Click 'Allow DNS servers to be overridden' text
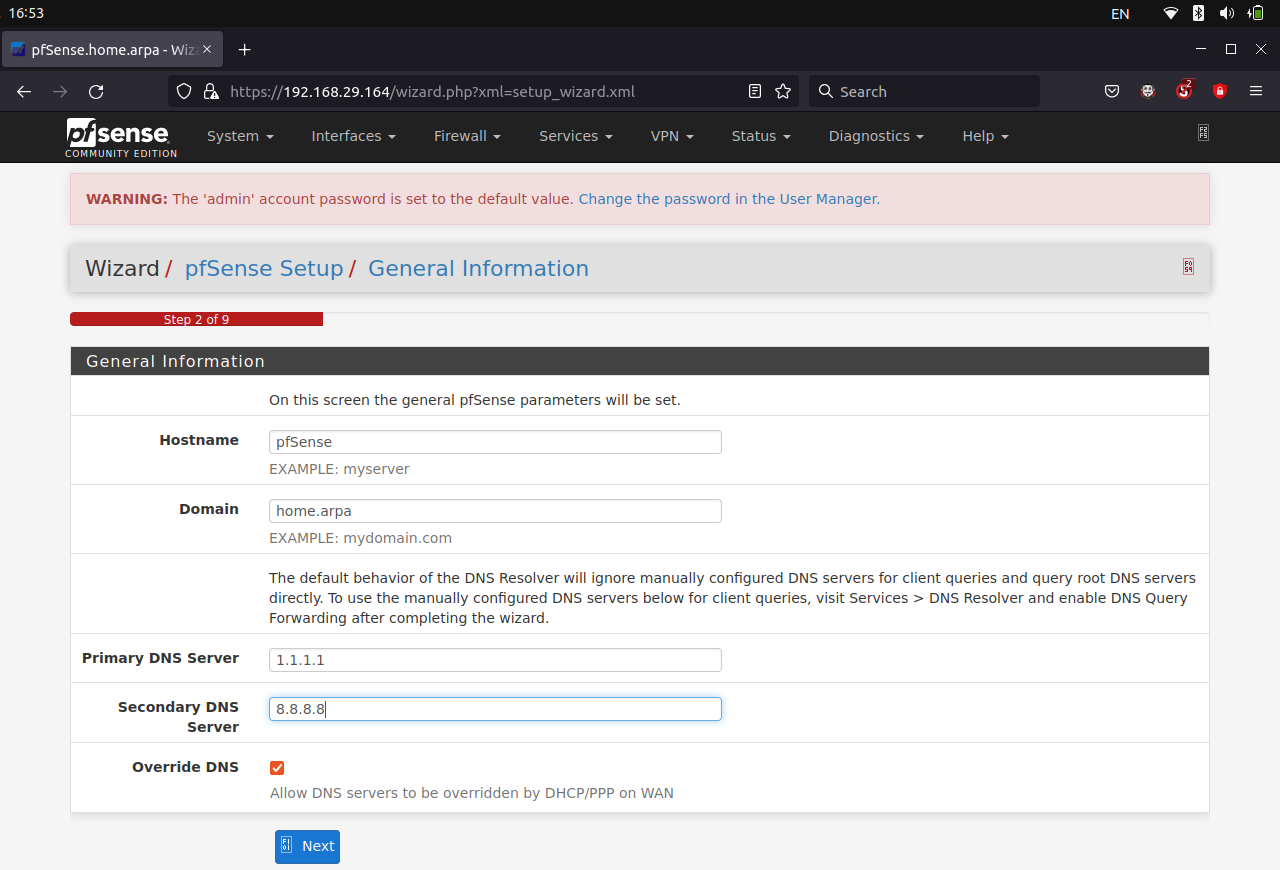1280x870 pixels. (x=472, y=793)
